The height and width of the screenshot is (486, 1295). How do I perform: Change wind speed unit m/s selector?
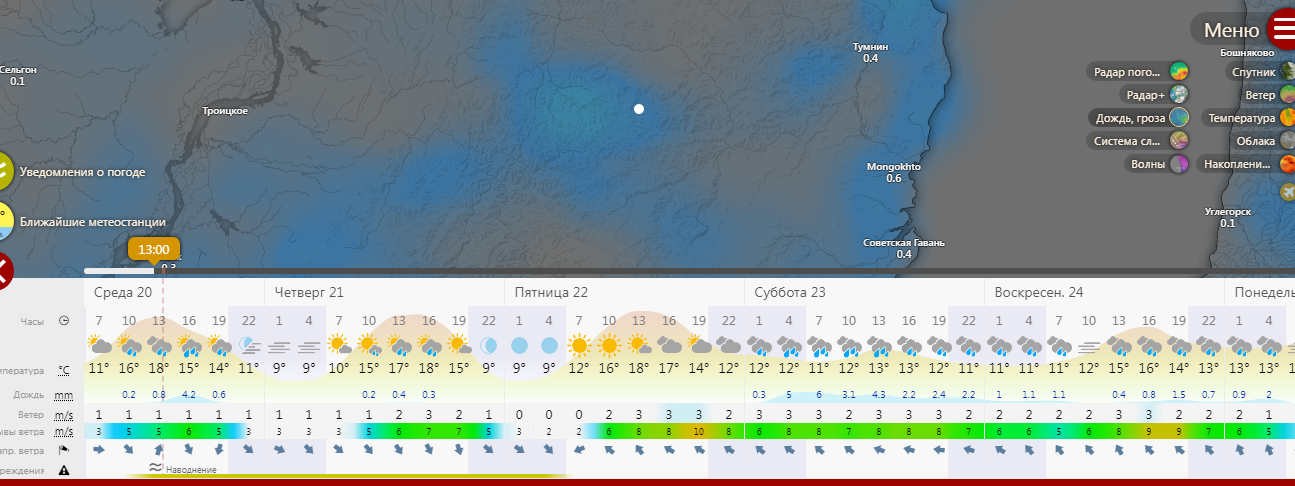pos(64,415)
